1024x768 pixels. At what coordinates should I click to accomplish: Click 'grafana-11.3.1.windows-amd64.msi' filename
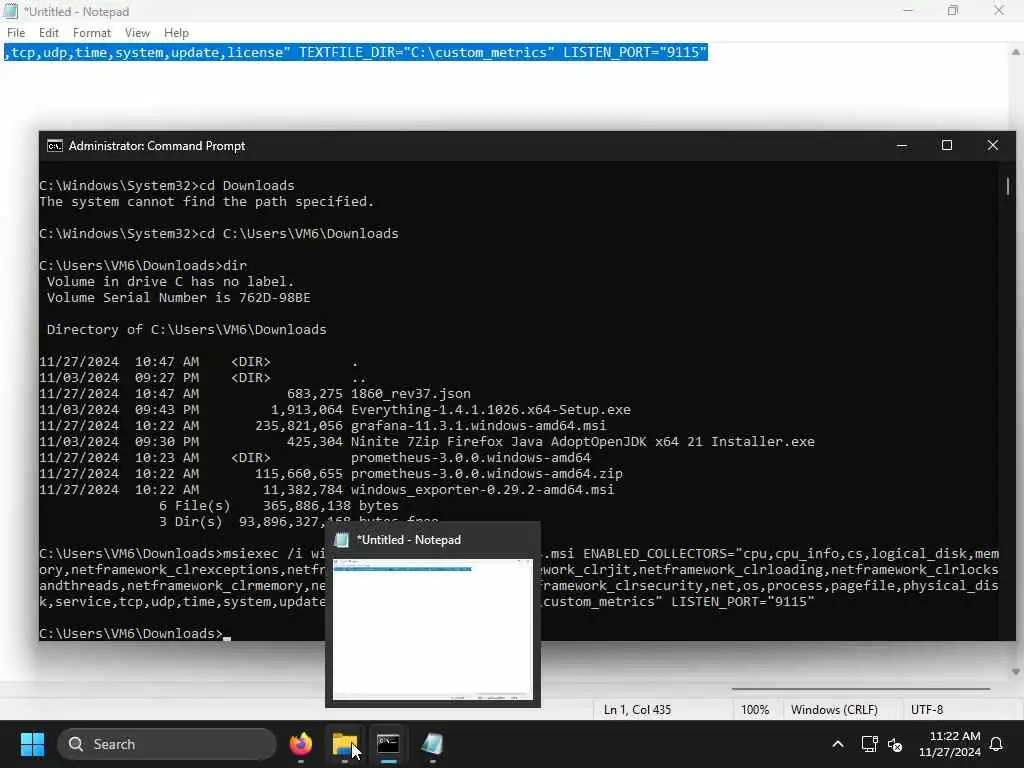tap(479, 425)
